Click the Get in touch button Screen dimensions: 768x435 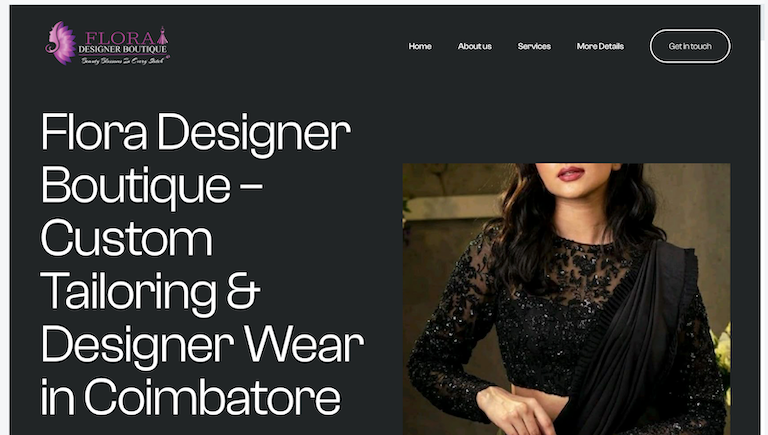point(690,46)
